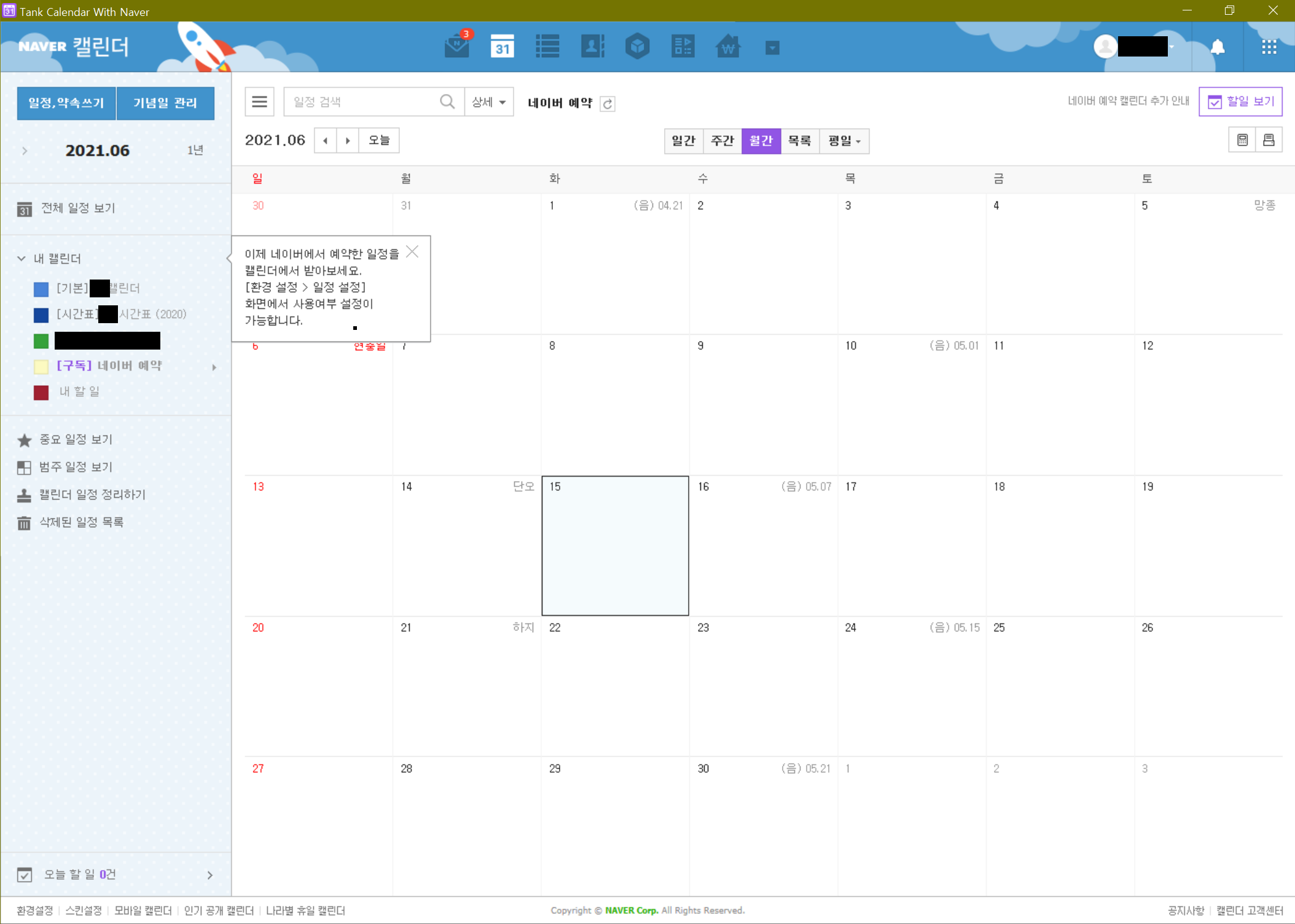The image size is (1295, 924).
Task: Toggle the red 내 할 일 checkbox
Action: coord(41,393)
